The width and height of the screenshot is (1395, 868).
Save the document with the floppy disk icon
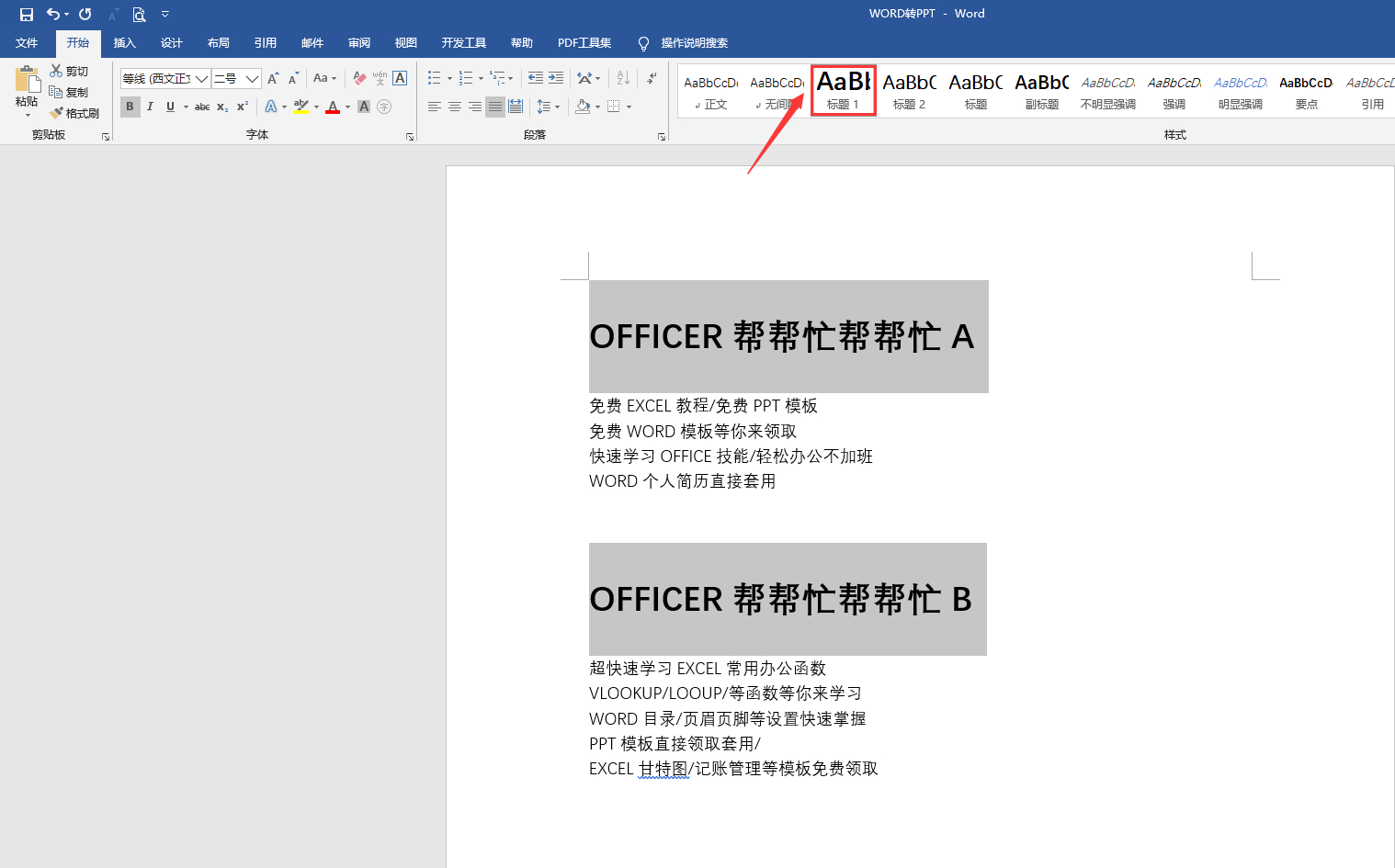click(27, 14)
